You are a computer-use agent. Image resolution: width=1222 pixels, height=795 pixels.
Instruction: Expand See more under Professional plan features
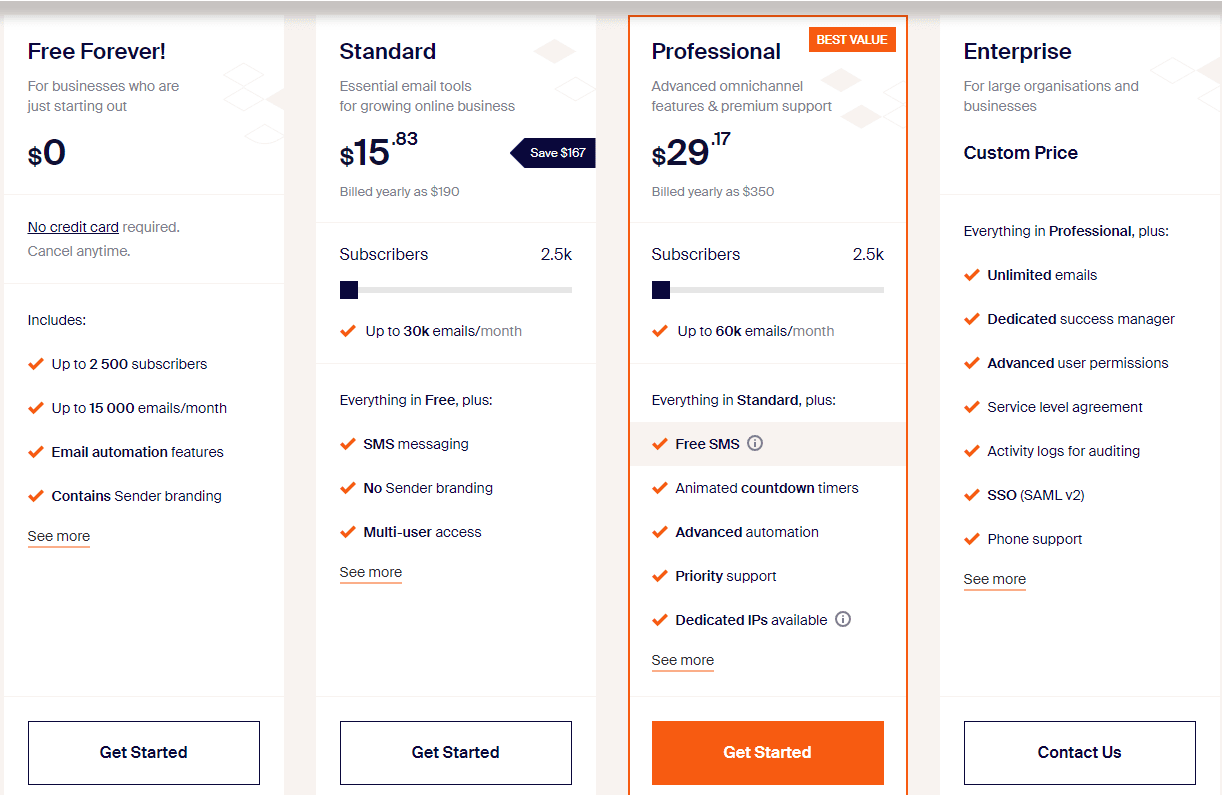click(x=683, y=660)
